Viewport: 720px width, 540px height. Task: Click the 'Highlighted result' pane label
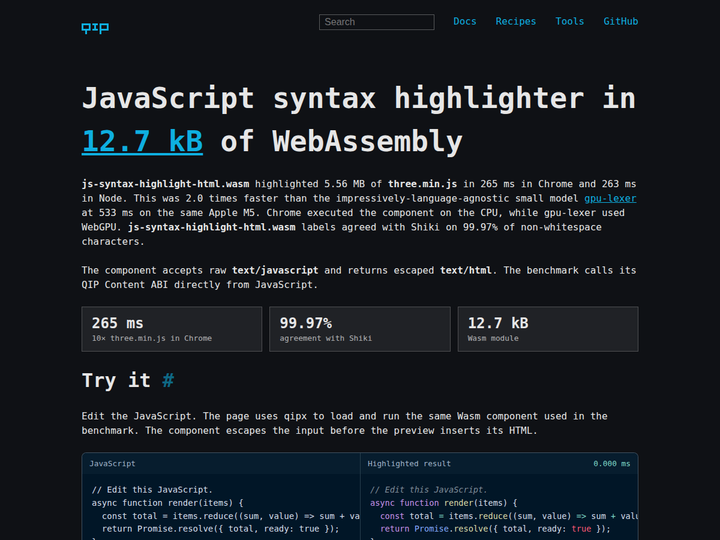[x=409, y=464]
